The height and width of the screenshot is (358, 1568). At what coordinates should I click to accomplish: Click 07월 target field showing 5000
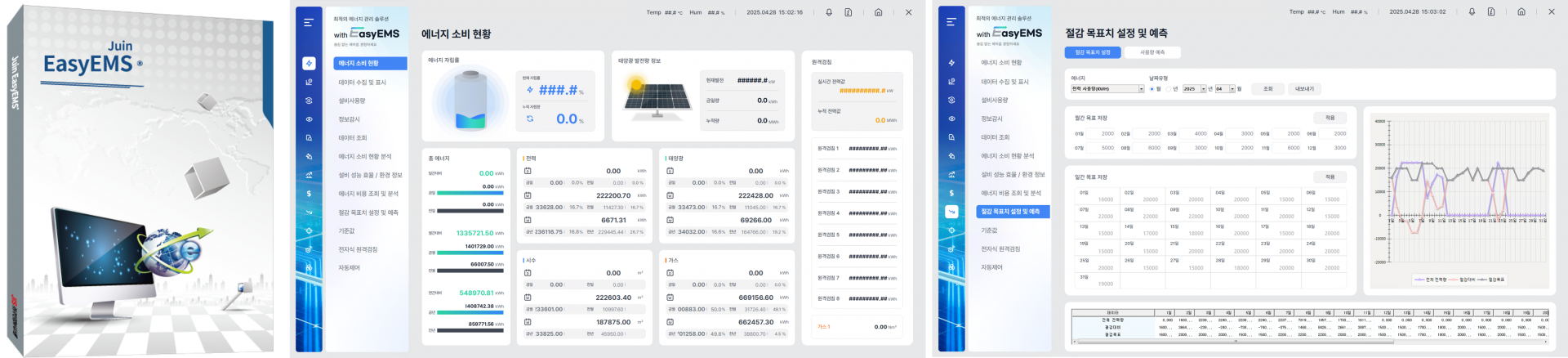[1101, 148]
